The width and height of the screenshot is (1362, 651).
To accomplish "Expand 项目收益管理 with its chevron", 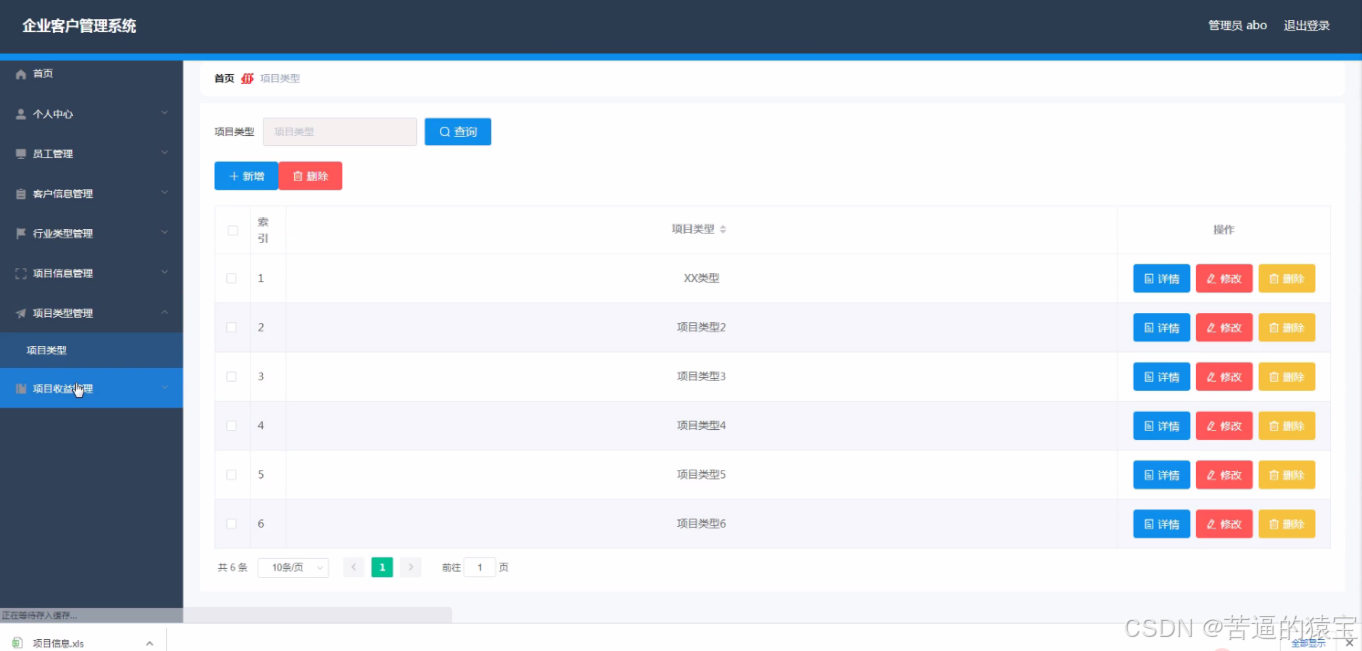I will tap(165, 388).
